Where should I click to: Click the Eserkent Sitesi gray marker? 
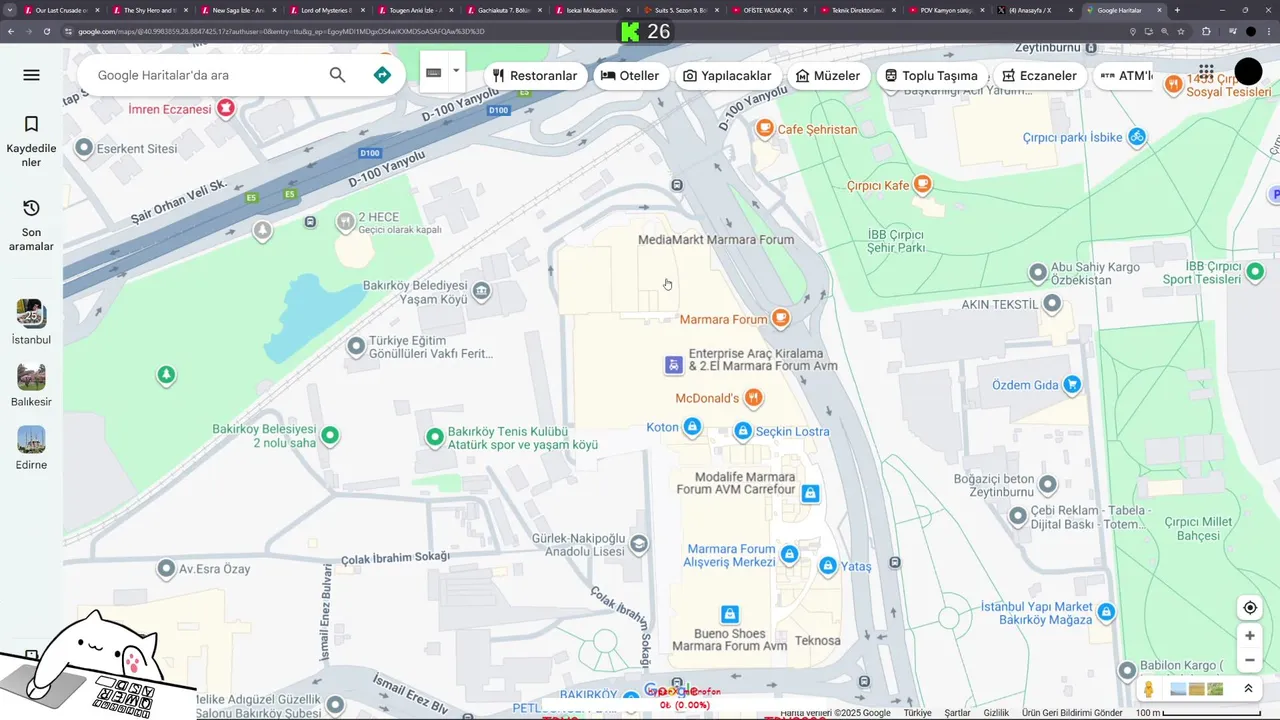(x=84, y=148)
